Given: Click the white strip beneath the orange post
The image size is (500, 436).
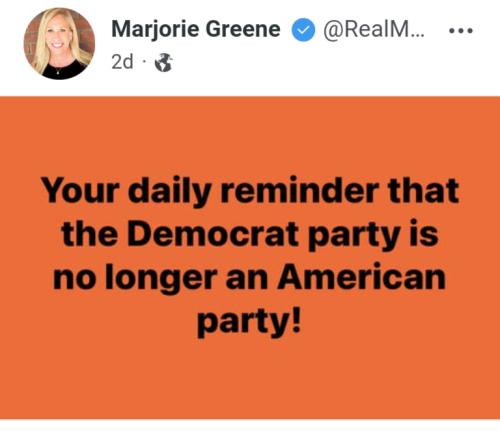Looking at the screenshot, I should point(250,428).
